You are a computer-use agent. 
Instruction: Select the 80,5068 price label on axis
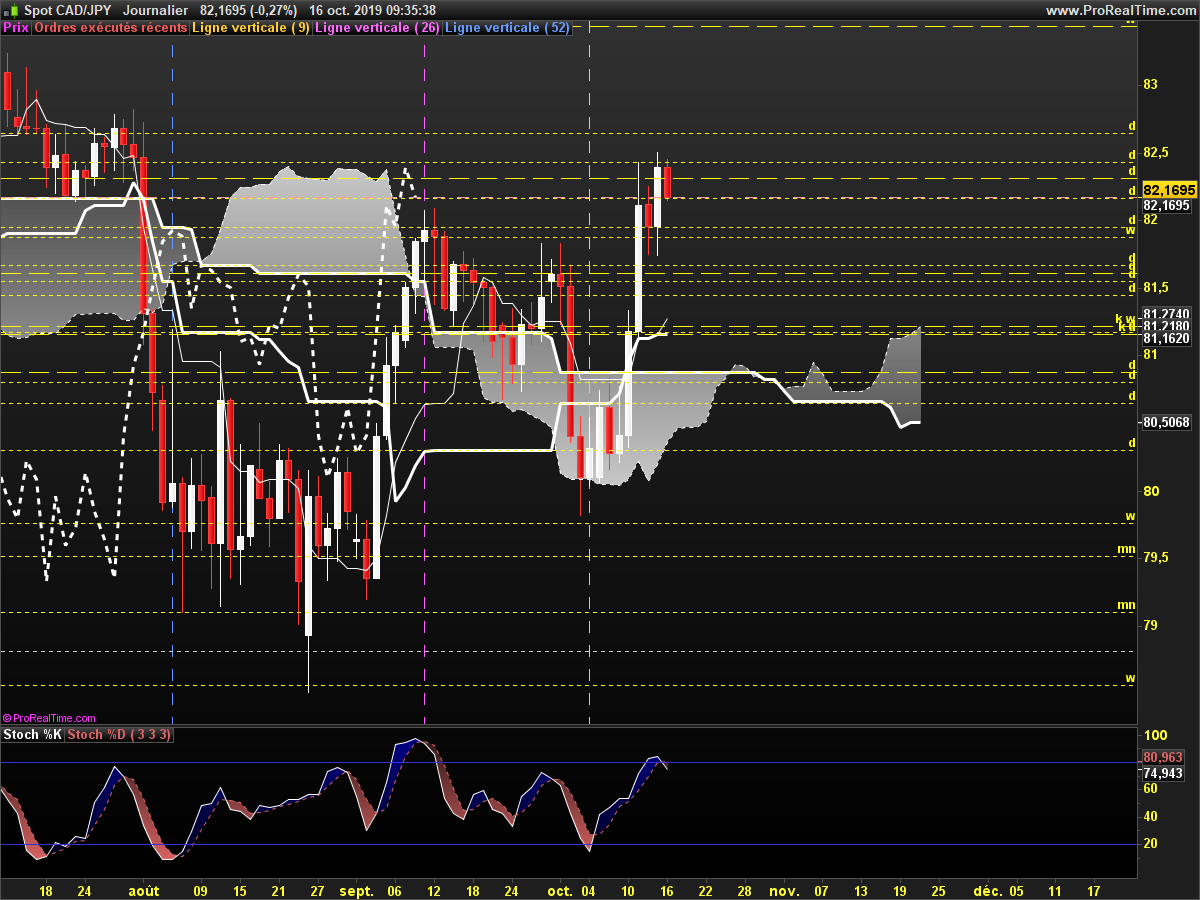coord(1166,422)
